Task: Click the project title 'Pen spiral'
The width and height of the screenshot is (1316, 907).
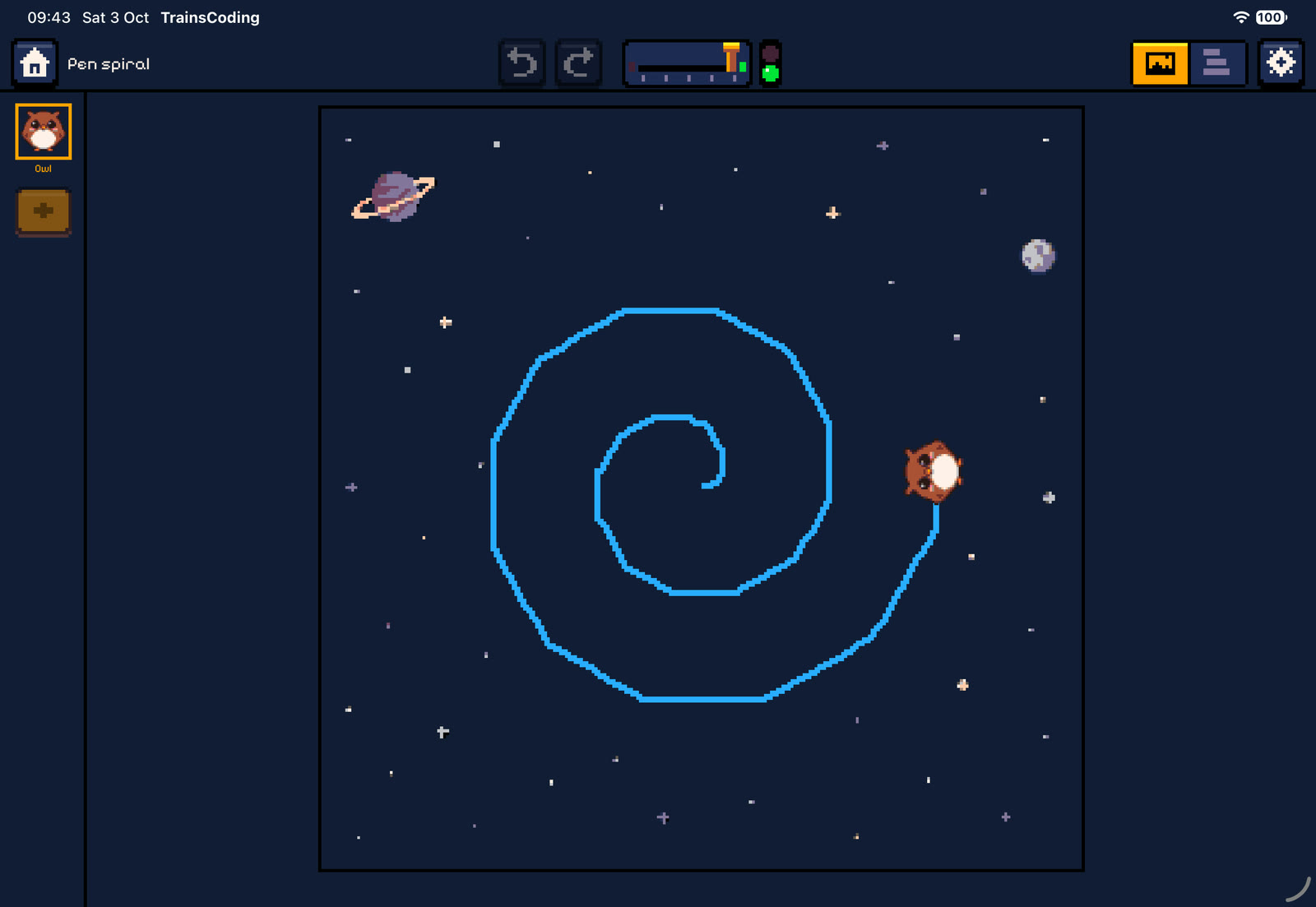Action: tap(109, 64)
